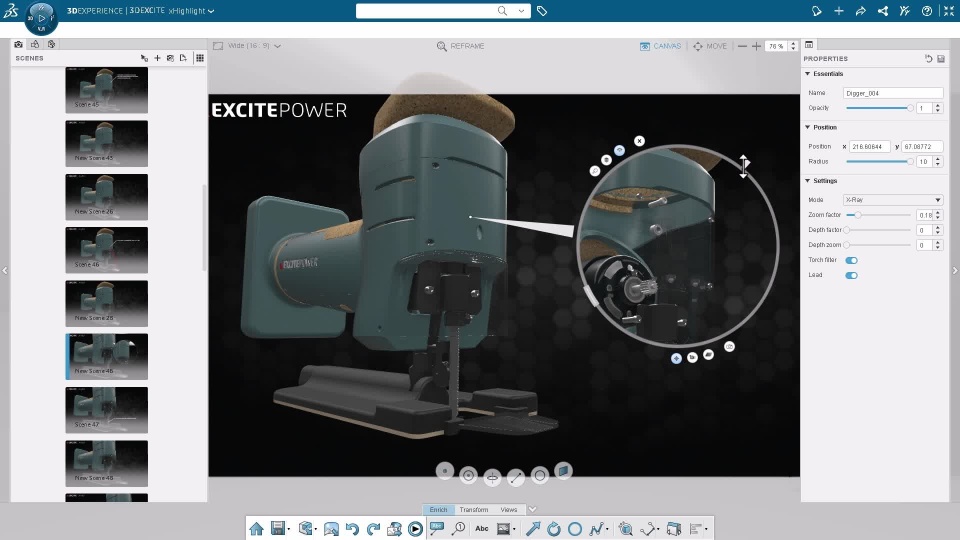
Task: Click the help question mark icon
Action: click(x=927, y=11)
